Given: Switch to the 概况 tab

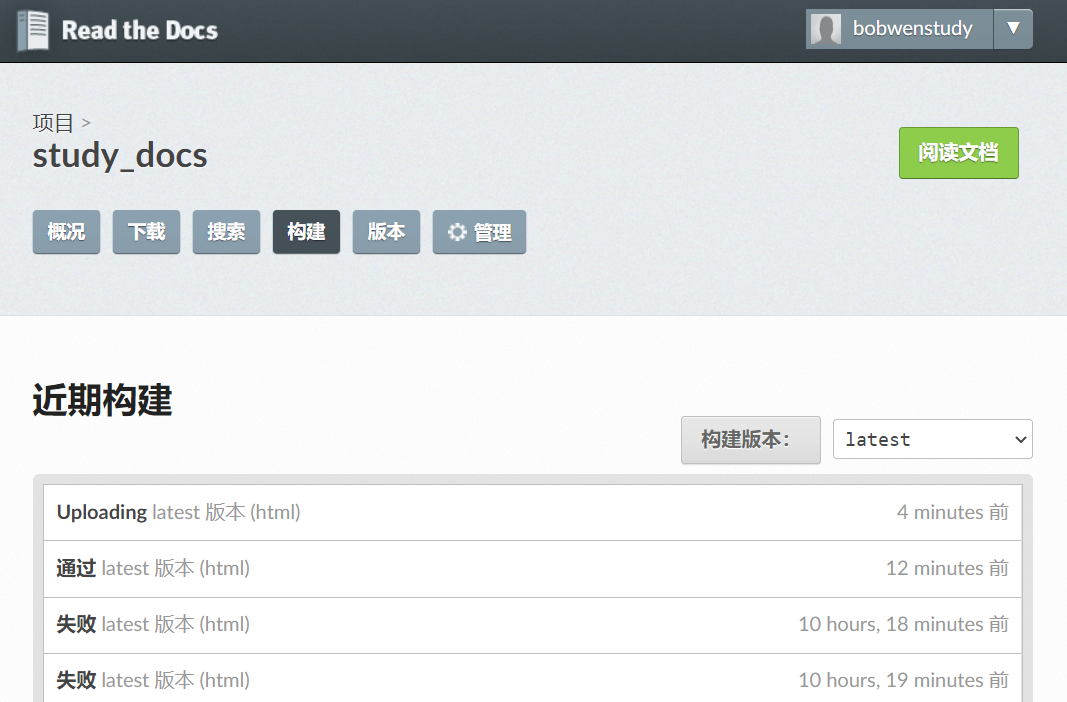Looking at the screenshot, I should (66, 232).
